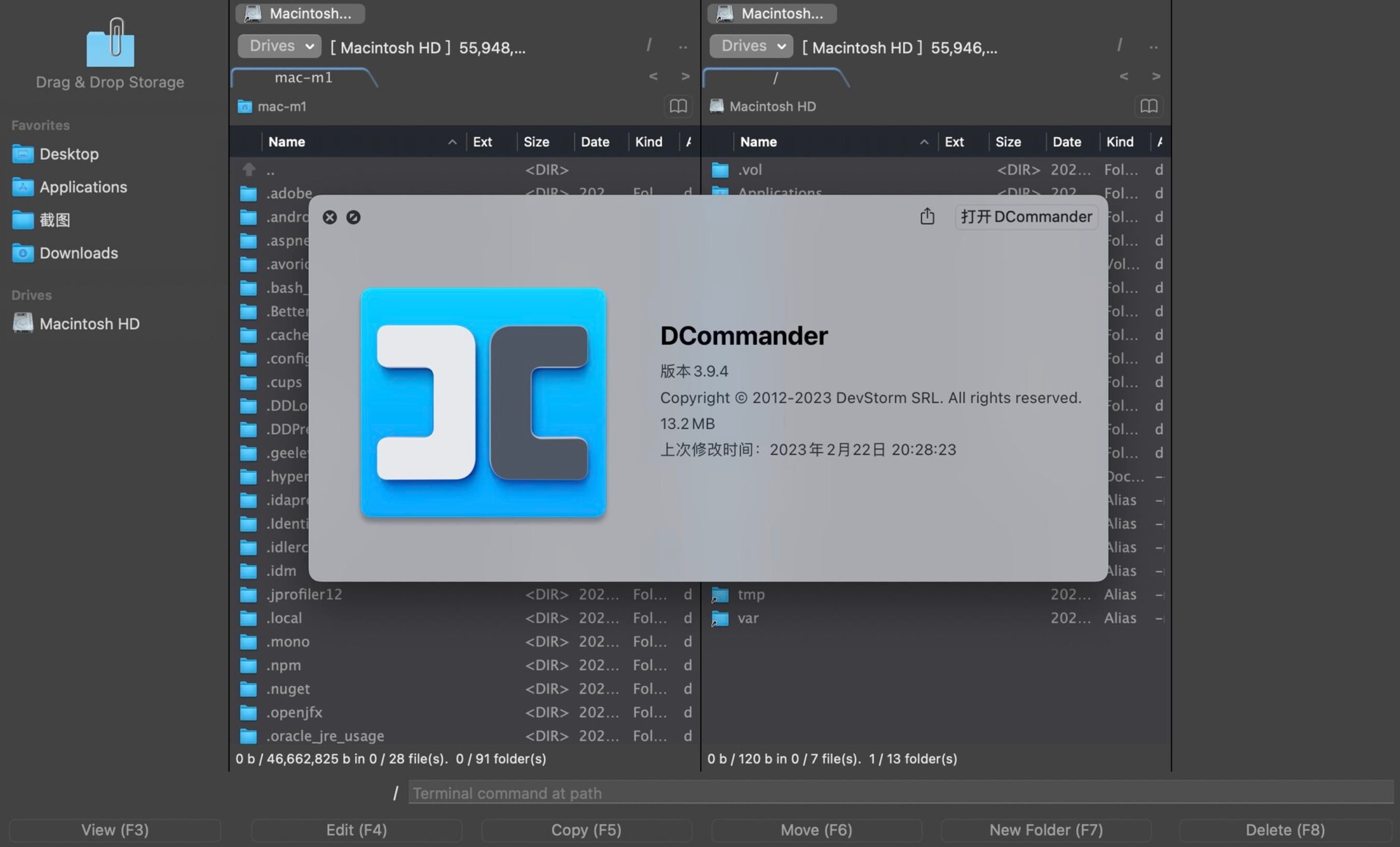Sort right pane by Kind column
The height and width of the screenshot is (847, 1400).
1125,142
